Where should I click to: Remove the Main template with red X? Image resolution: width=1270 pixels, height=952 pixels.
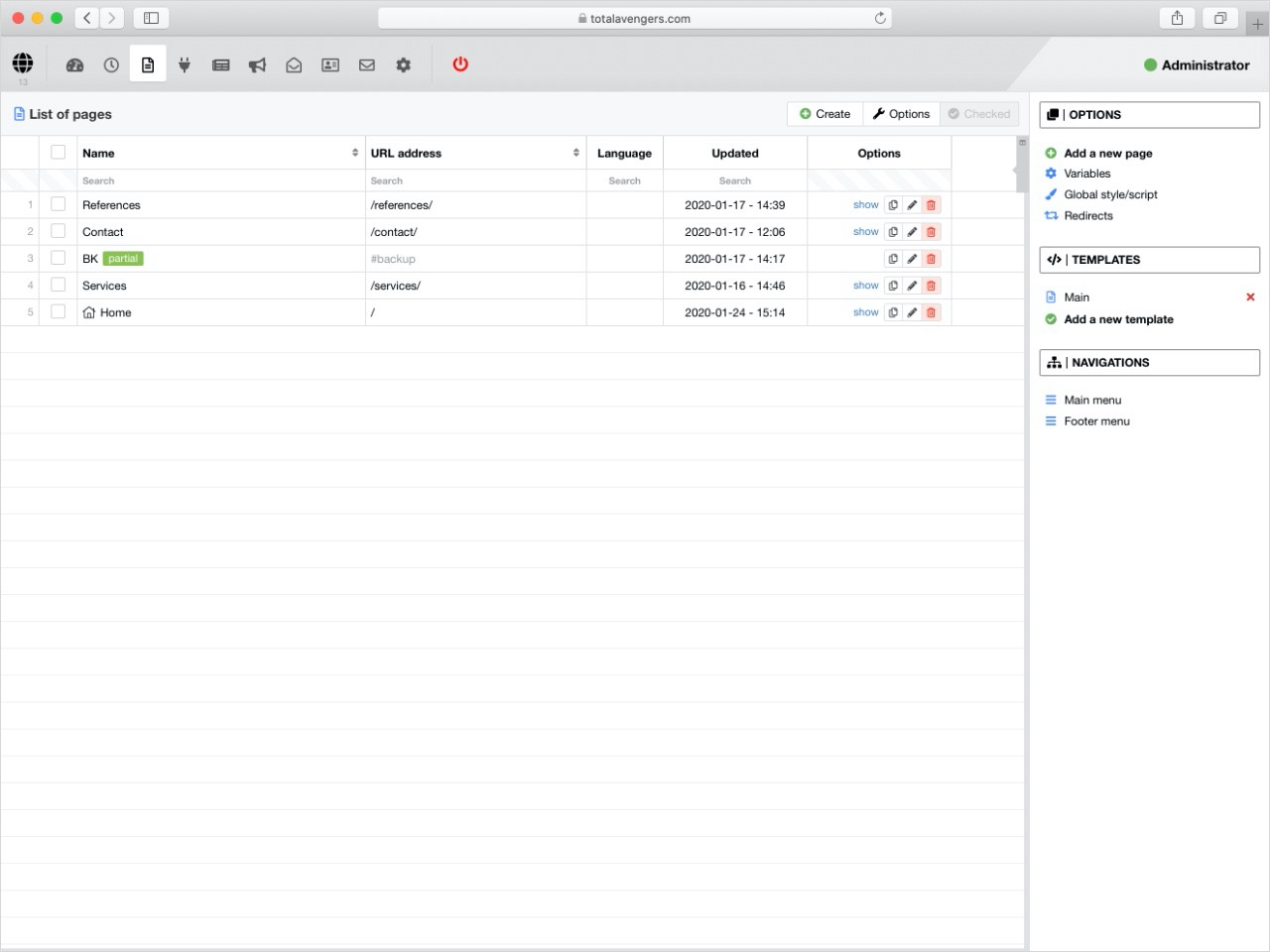(x=1250, y=297)
